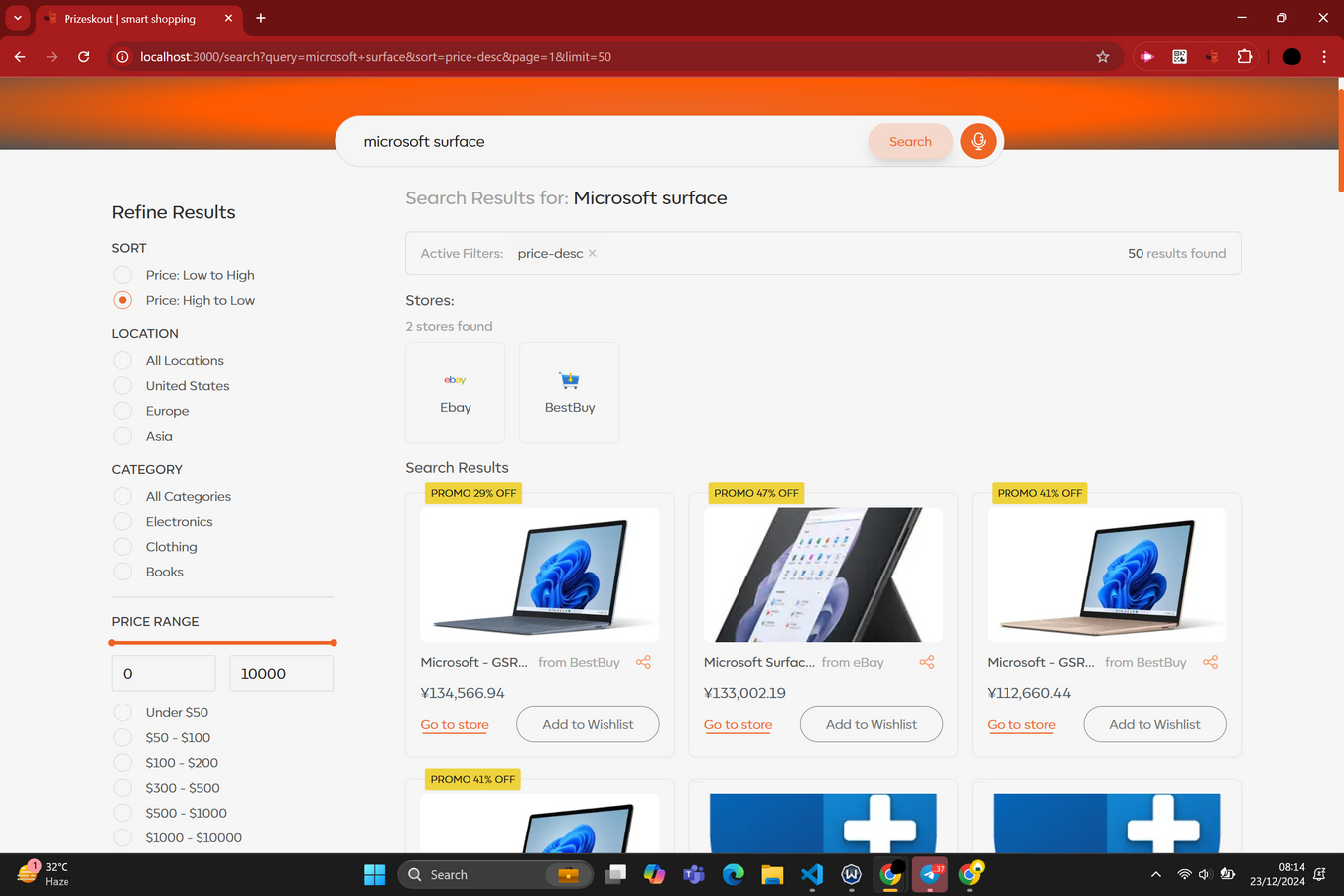The image size is (1344, 896).
Task: Switch to Visual Studio Code in taskbar
Action: pyautogui.click(x=812, y=874)
